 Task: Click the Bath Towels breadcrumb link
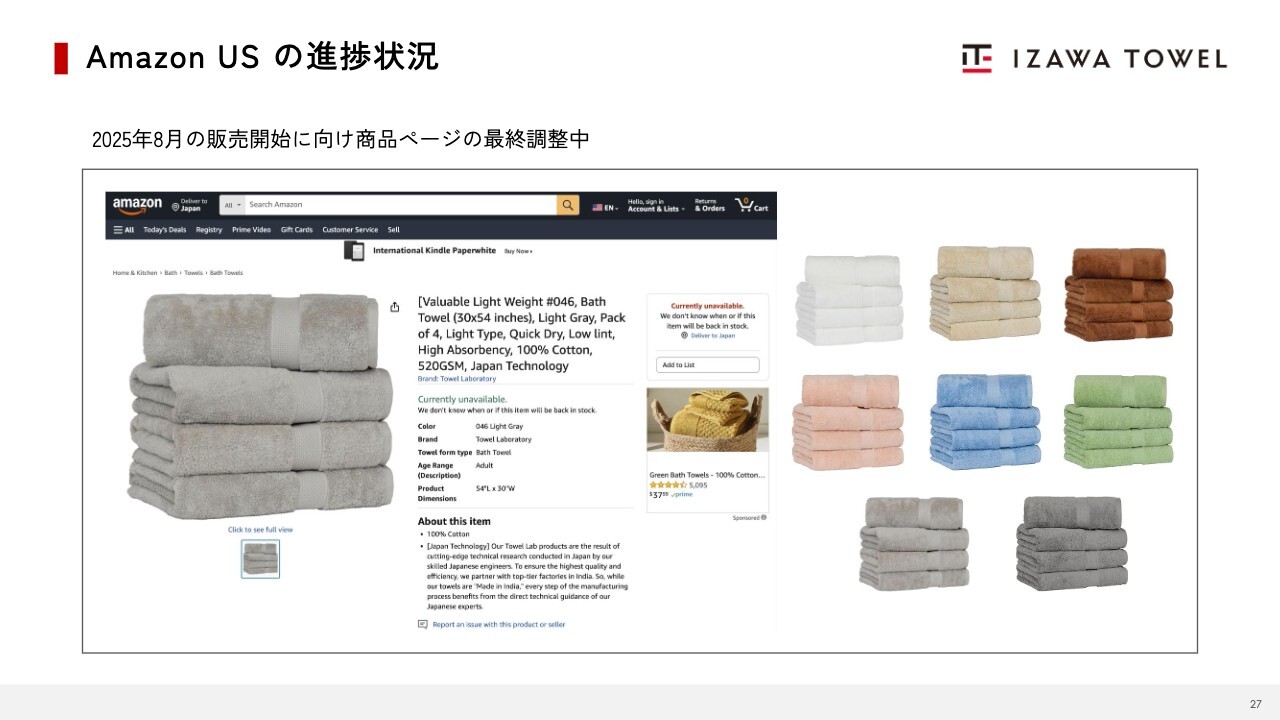[x=226, y=273]
